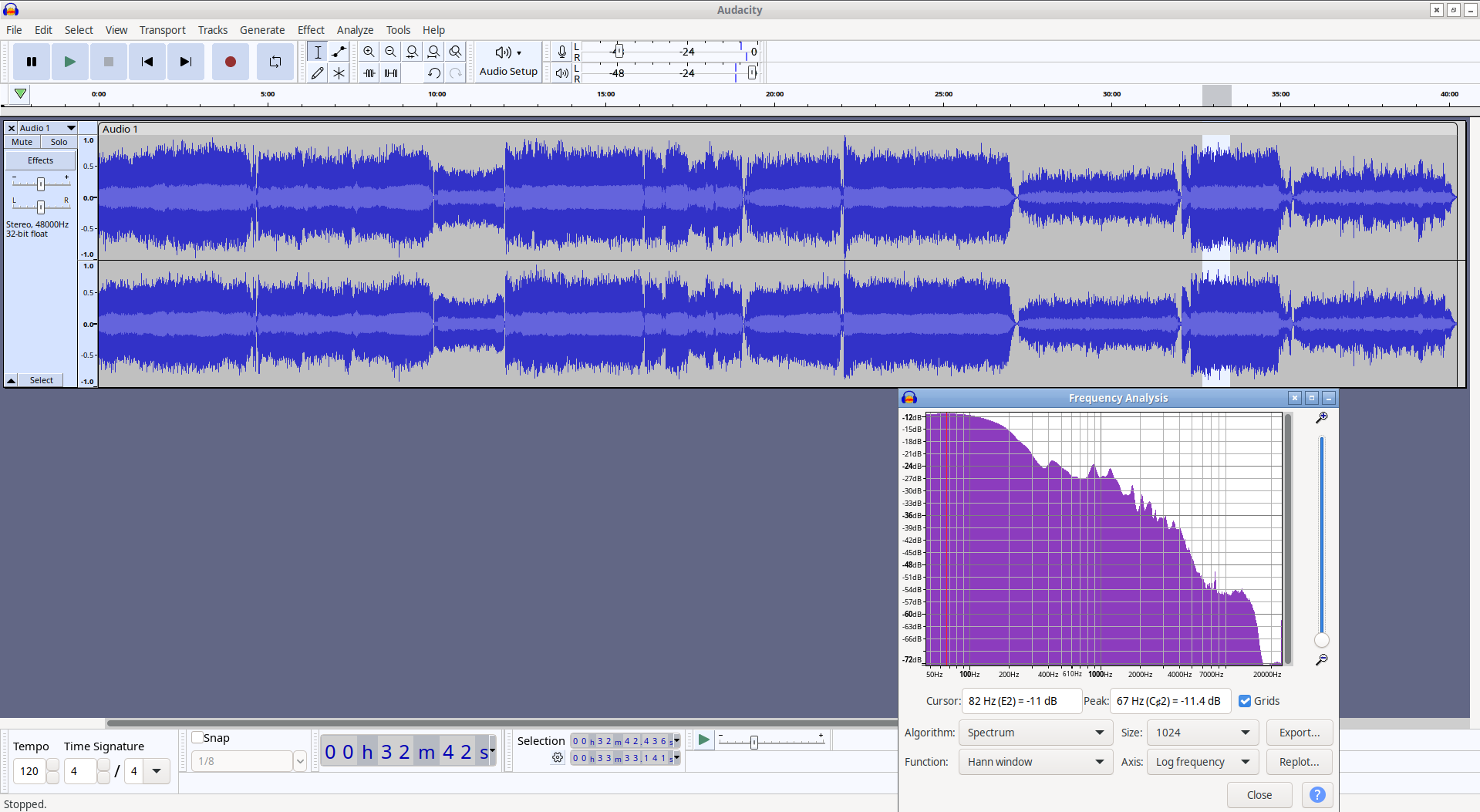Solo the Audio 1 track
Screen dimensions: 1480x812
pyautogui.click(x=59, y=142)
